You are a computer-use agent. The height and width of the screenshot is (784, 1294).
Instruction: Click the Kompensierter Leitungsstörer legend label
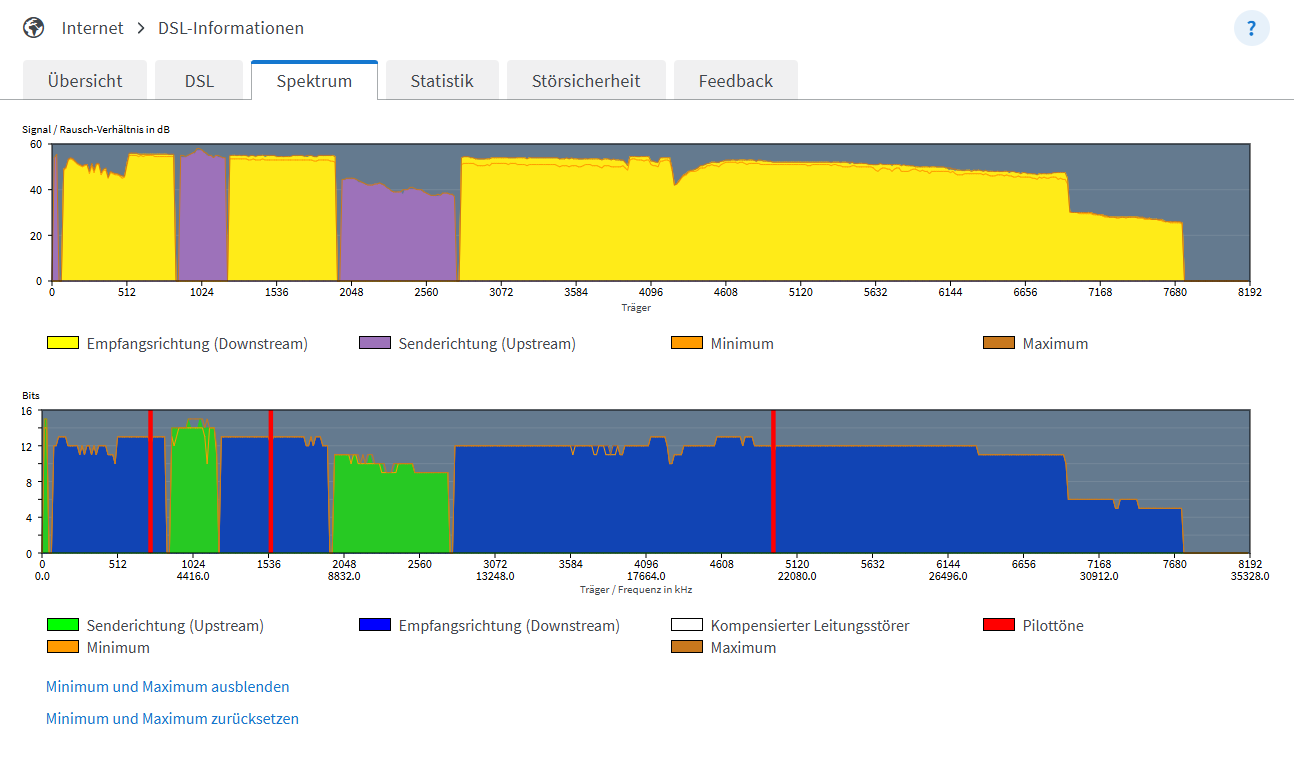(810, 626)
